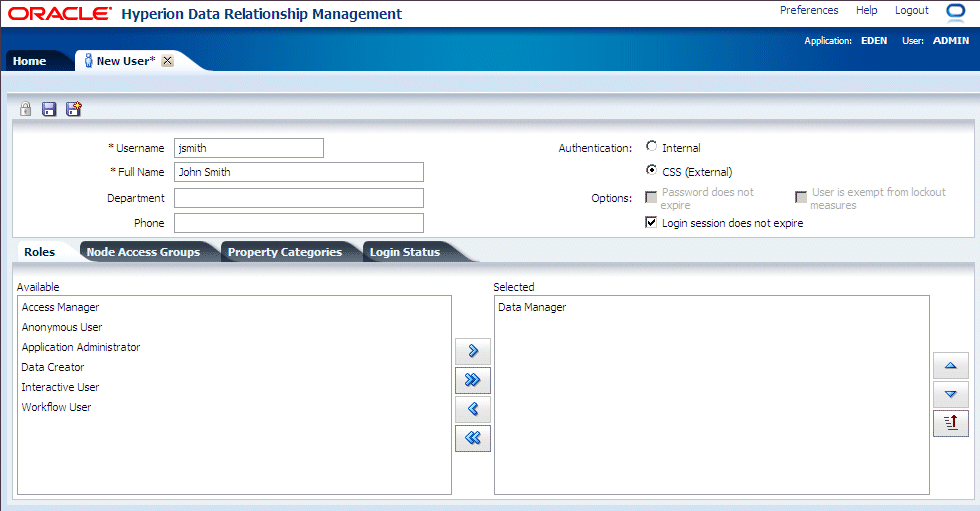Toggle User is exempt from lockout checkbox

(x=801, y=197)
